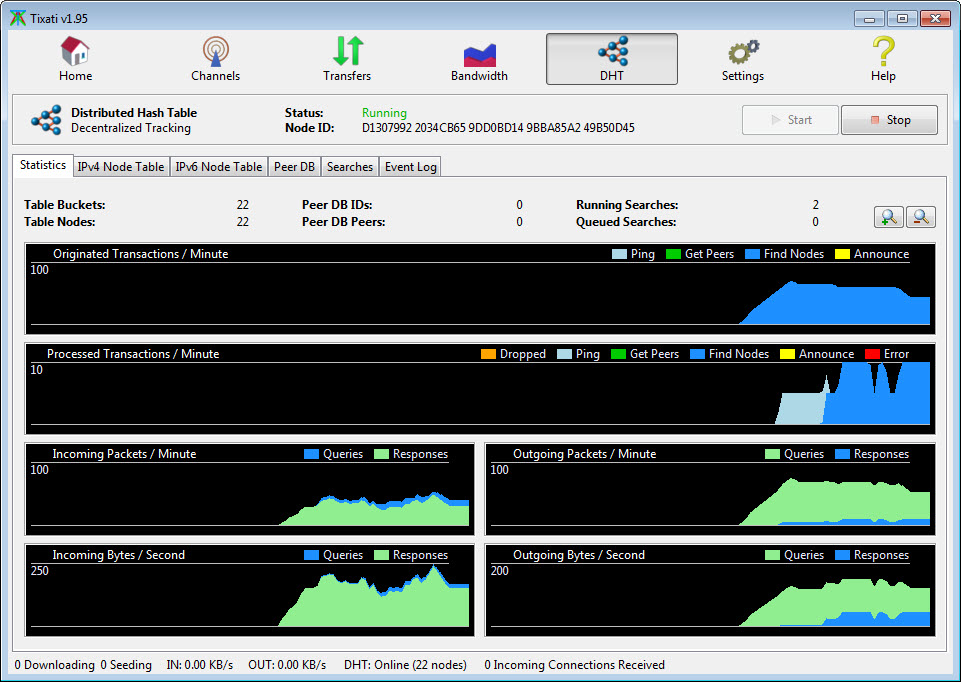Open the Event Log tab
Screen dimensions: 961x682
(411, 167)
